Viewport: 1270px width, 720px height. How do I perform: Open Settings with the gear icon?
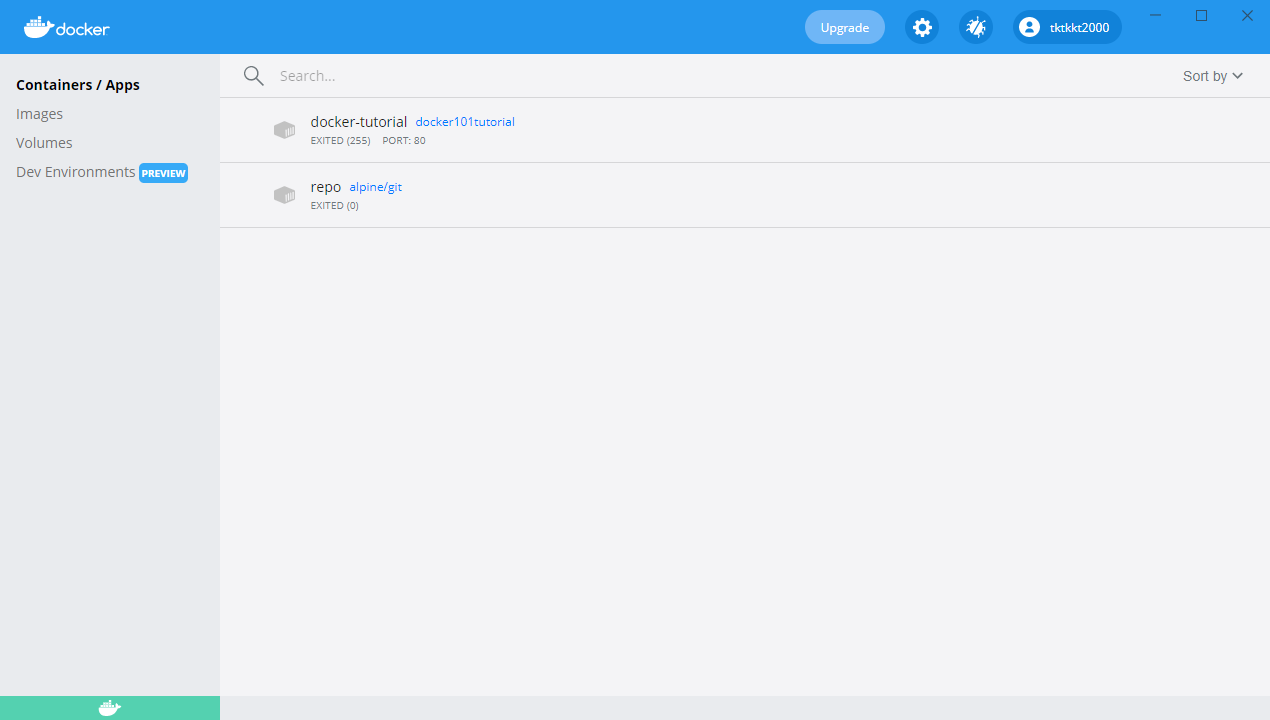[922, 27]
